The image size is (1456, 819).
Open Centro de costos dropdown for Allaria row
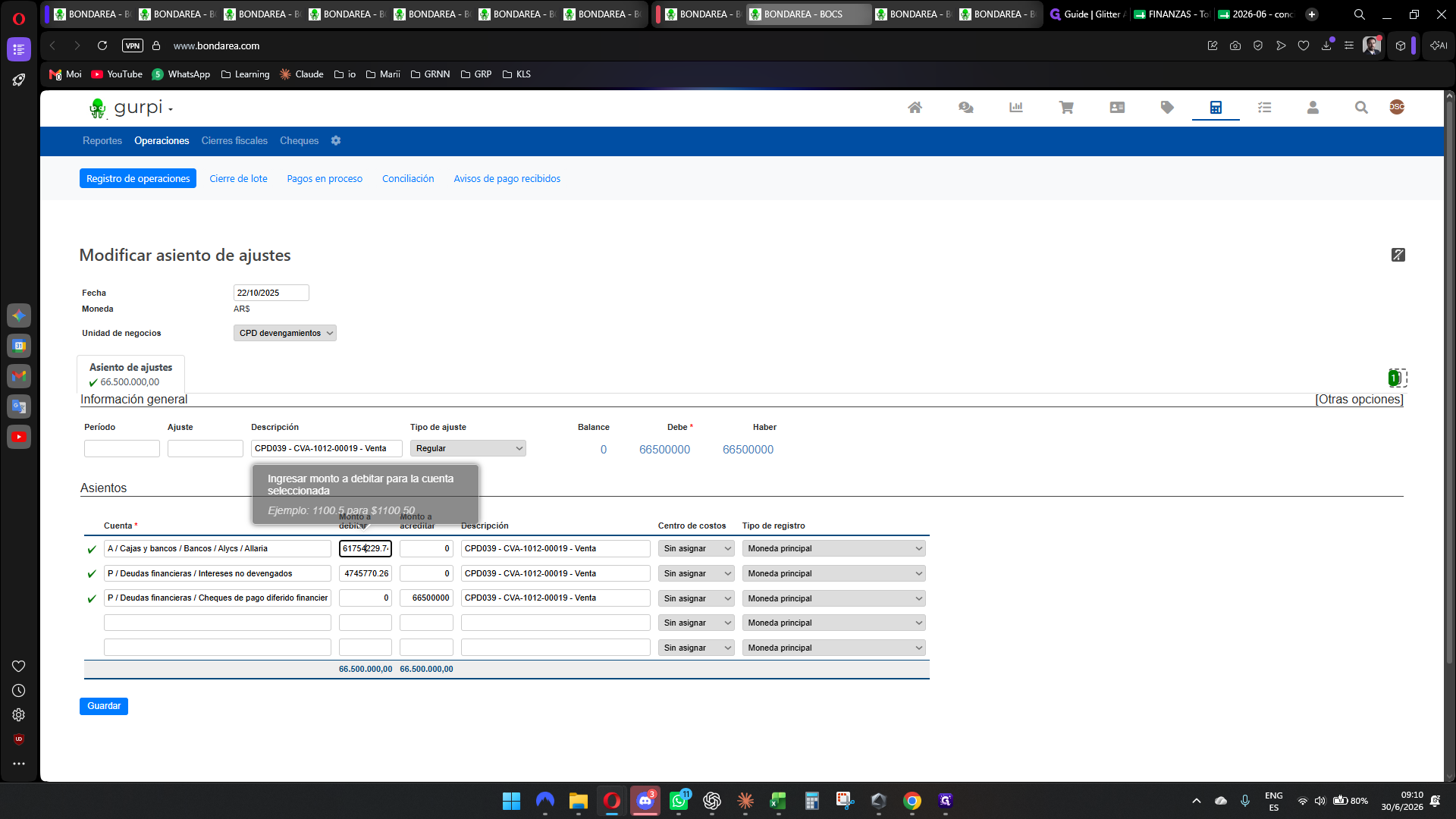coord(696,548)
